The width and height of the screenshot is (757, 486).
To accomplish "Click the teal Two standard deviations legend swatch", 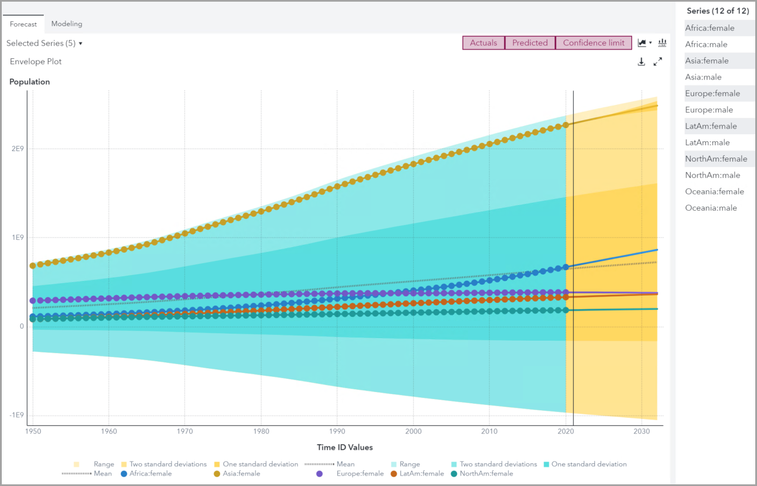I will coord(453,464).
